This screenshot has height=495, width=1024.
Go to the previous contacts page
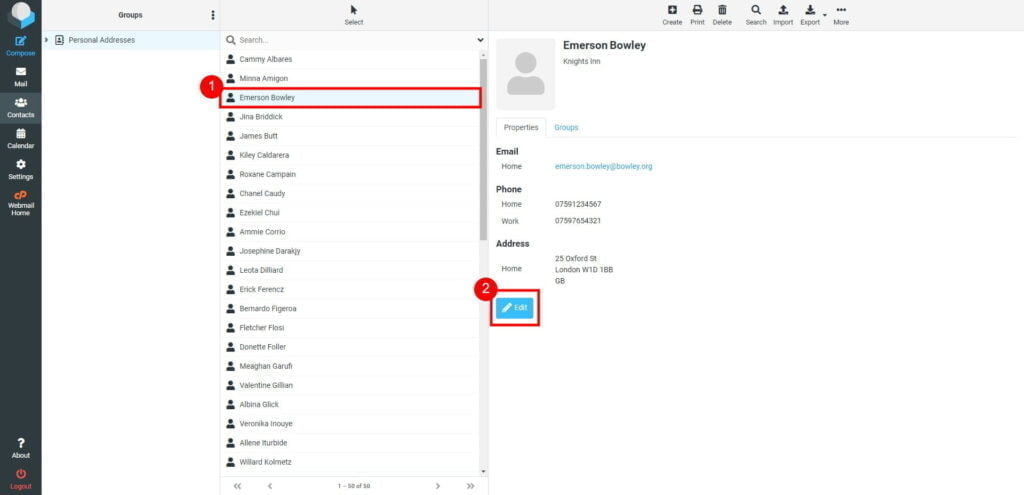click(270, 486)
